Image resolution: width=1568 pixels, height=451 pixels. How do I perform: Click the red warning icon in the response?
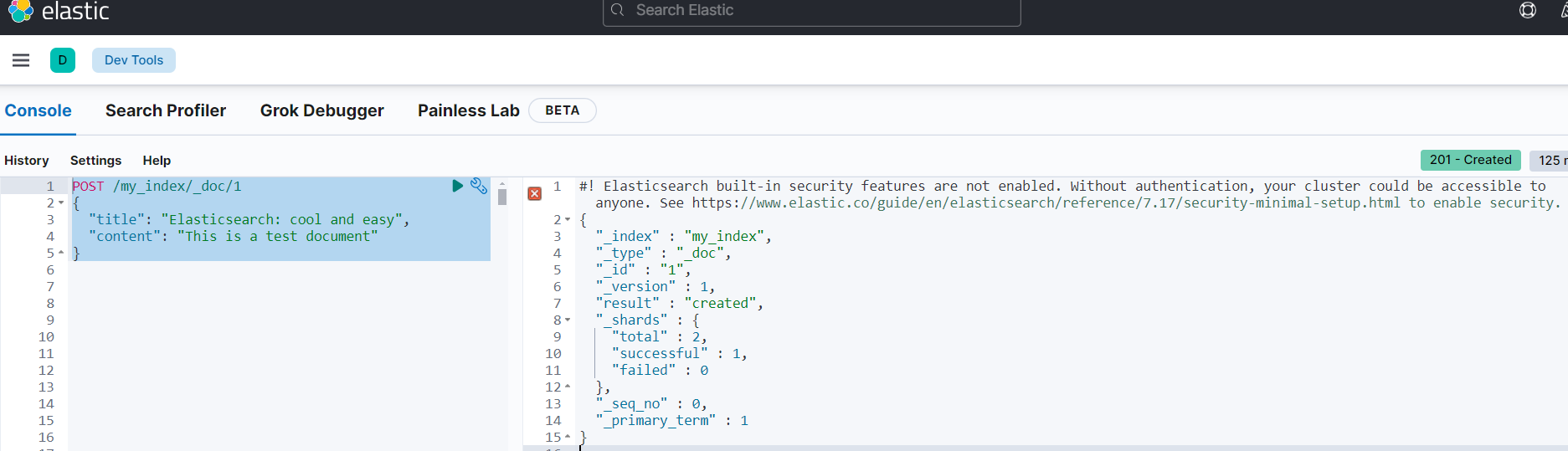point(535,194)
